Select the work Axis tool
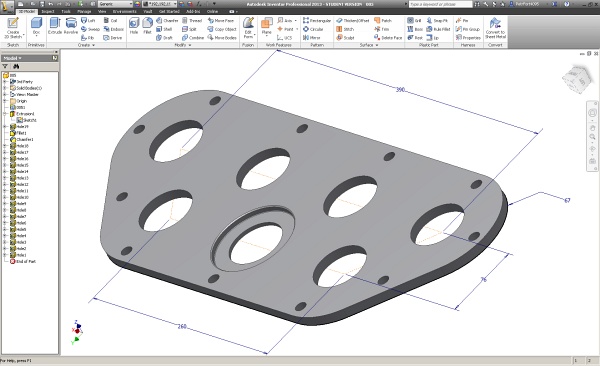The width and height of the screenshot is (600, 366). (x=287, y=20)
